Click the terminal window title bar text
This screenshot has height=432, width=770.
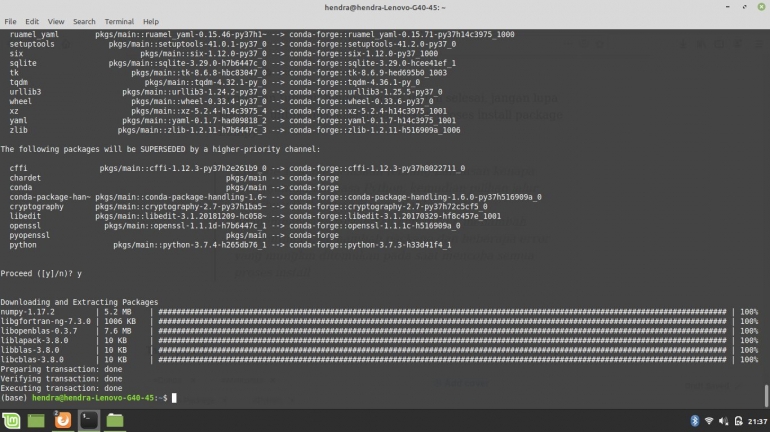[385, 7]
